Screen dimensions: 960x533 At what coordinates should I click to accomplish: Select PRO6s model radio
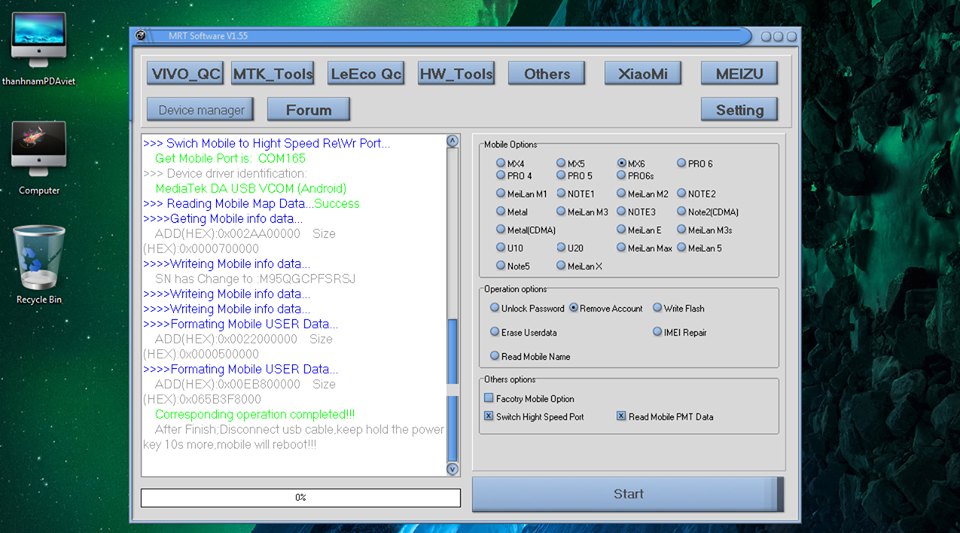[621, 175]
